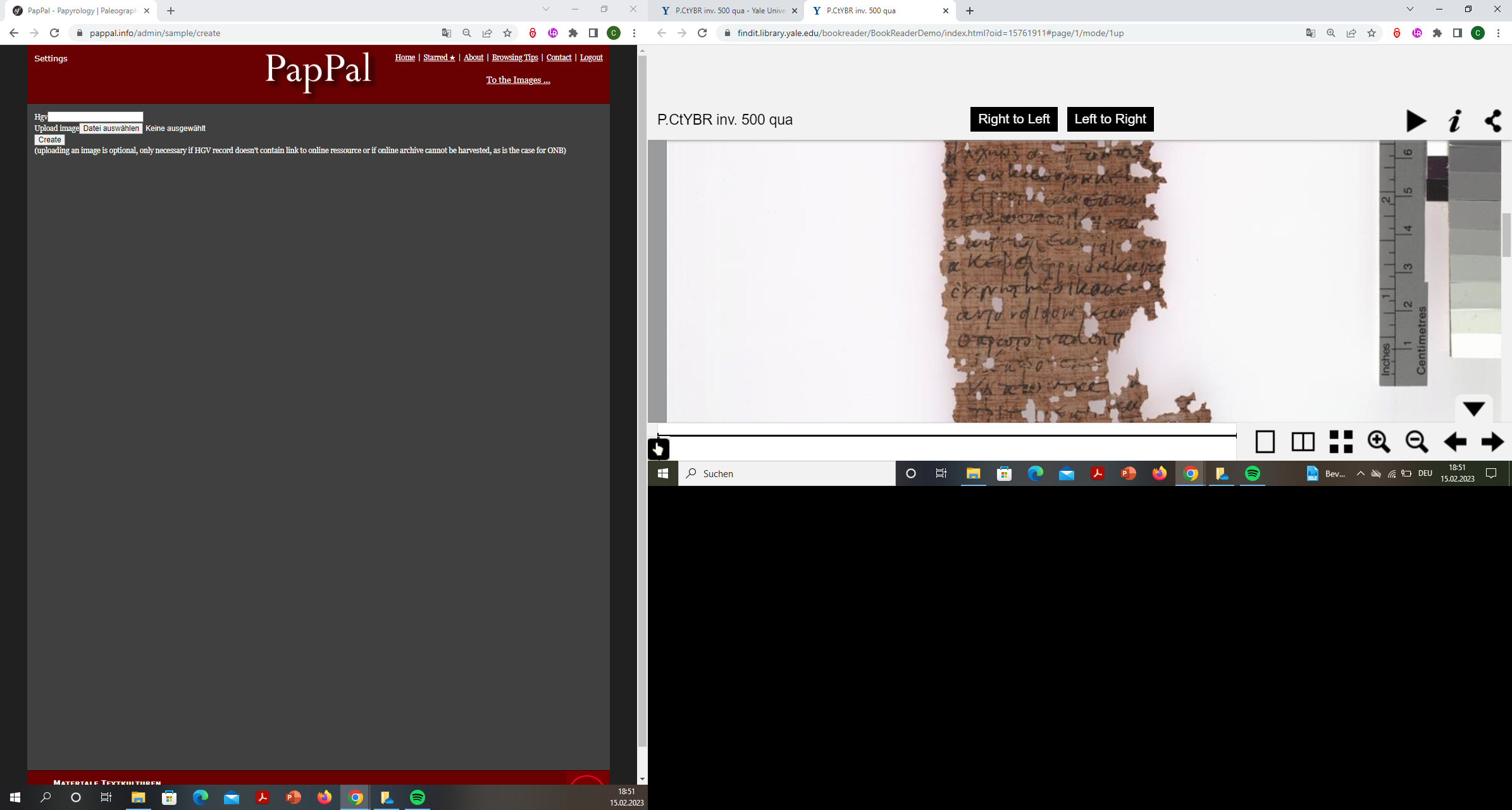Zoom in on the papyrus image

click(1379, 442)
